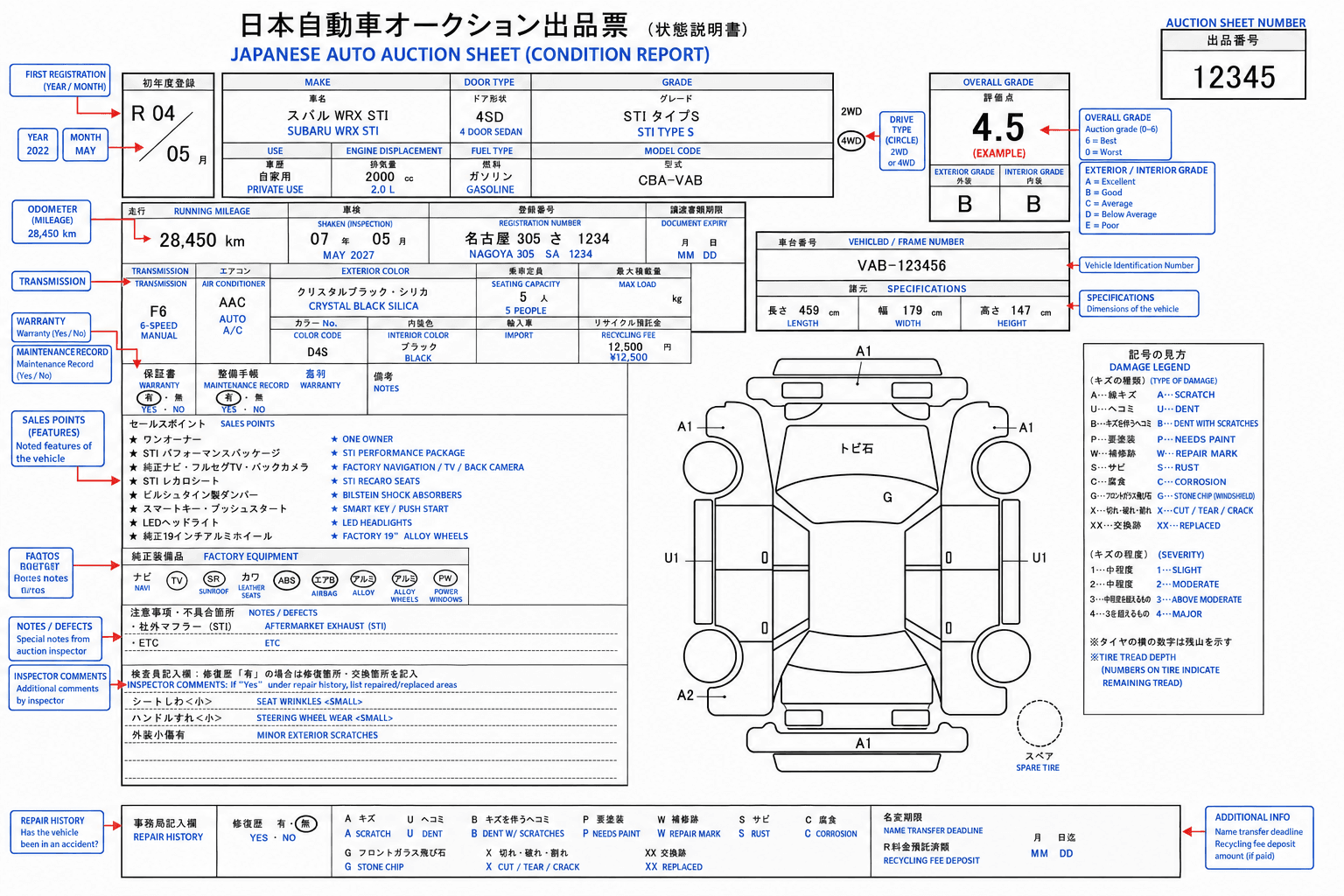Click the 2.0 L engine displacement
The height and width of the screenshot is (896, 1344).
point(382,190)
